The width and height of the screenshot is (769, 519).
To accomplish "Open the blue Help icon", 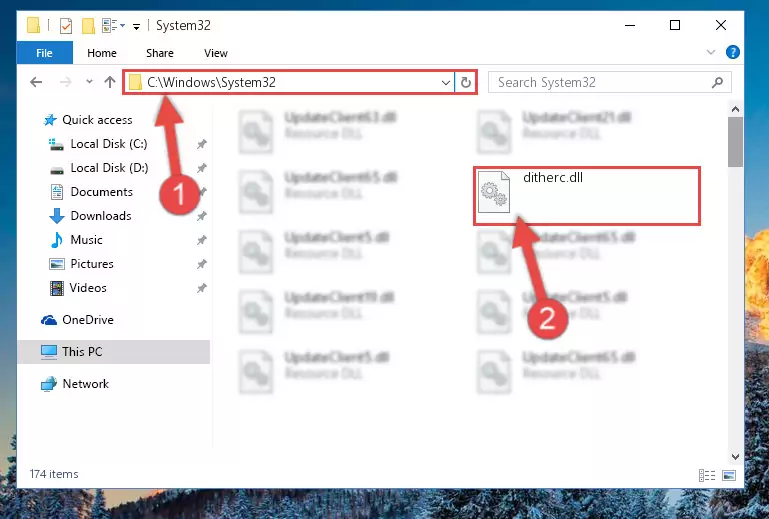I will coord(733,52).
